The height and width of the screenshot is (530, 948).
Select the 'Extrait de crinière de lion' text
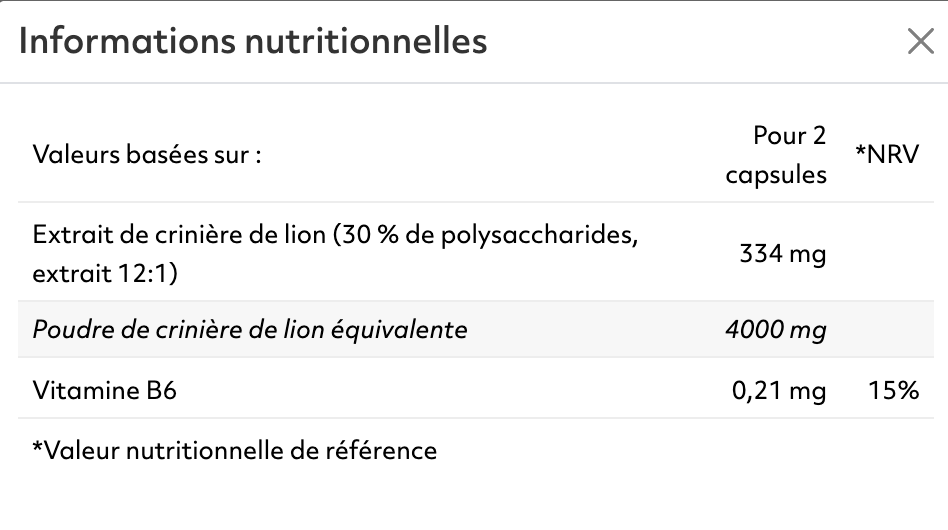[x=179, y=235]
